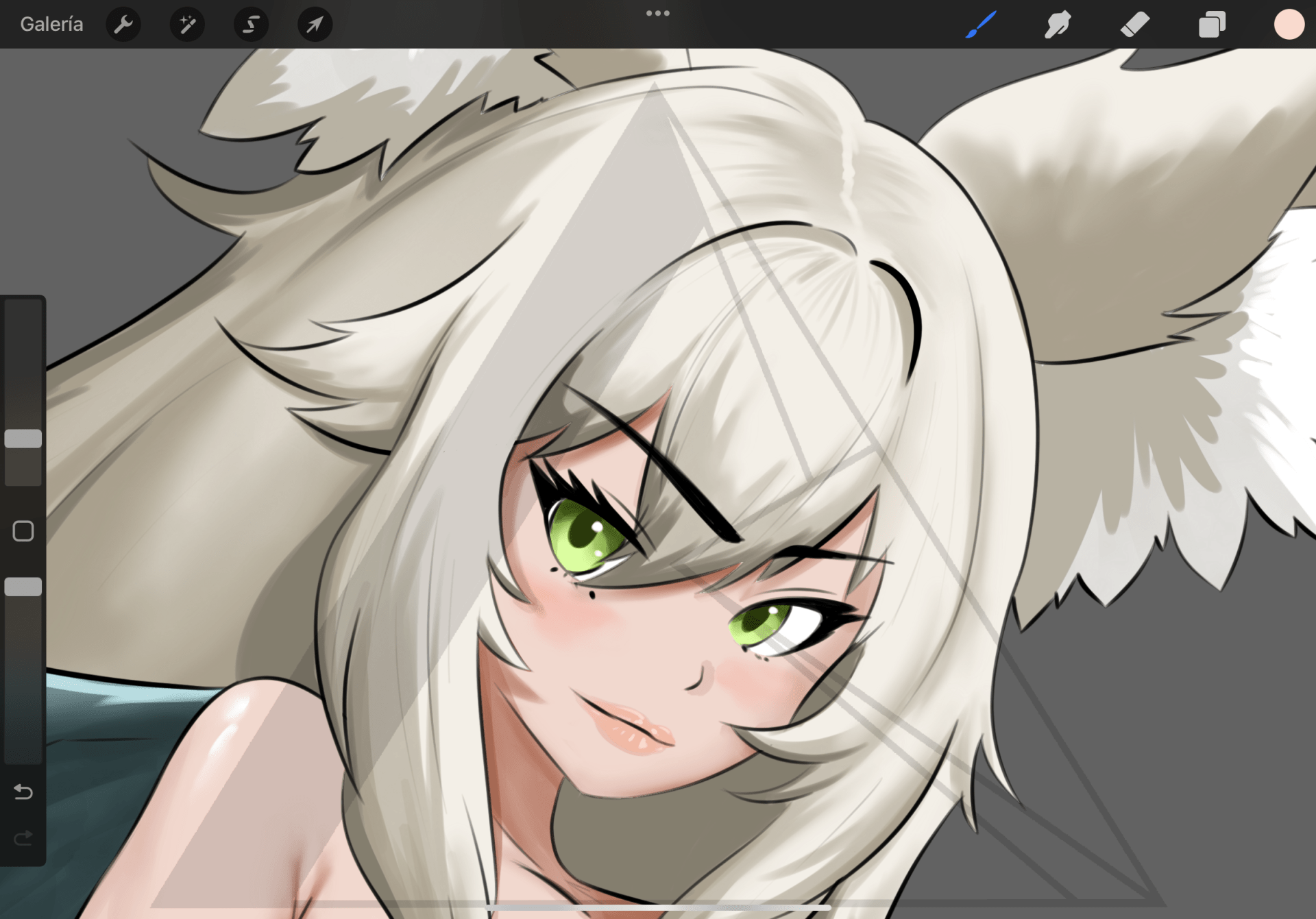Tap the home indicator bar at the bottom
This screenshot has height=919, width=1316.
tap(657, 907)
